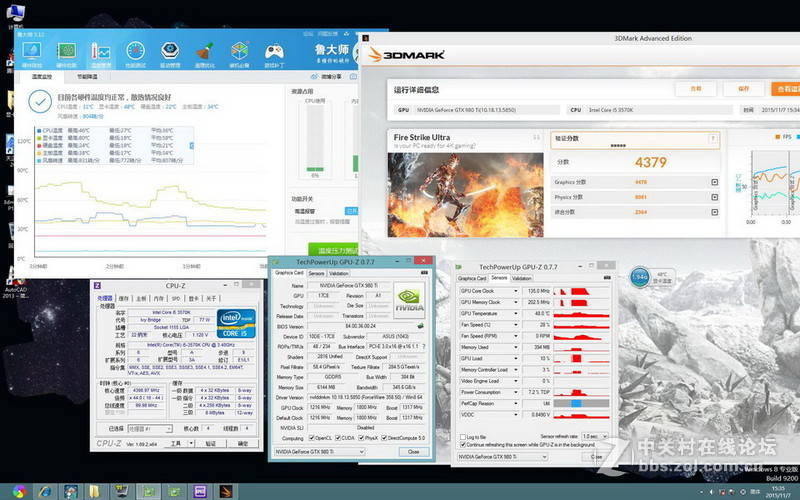Click the 1.94G floating memory widget
The width and height of the screenshot is (800, 500).
[x=640, y=277]
